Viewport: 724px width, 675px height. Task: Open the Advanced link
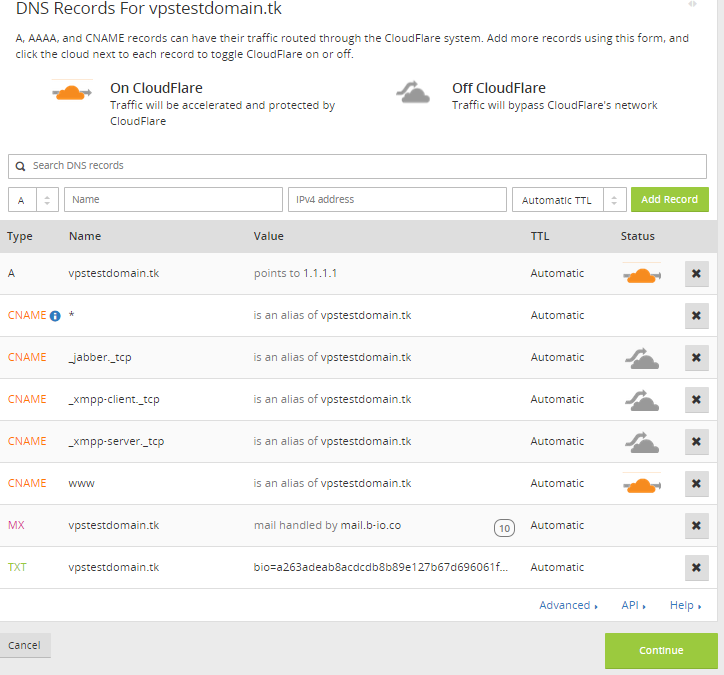[568, 605]
